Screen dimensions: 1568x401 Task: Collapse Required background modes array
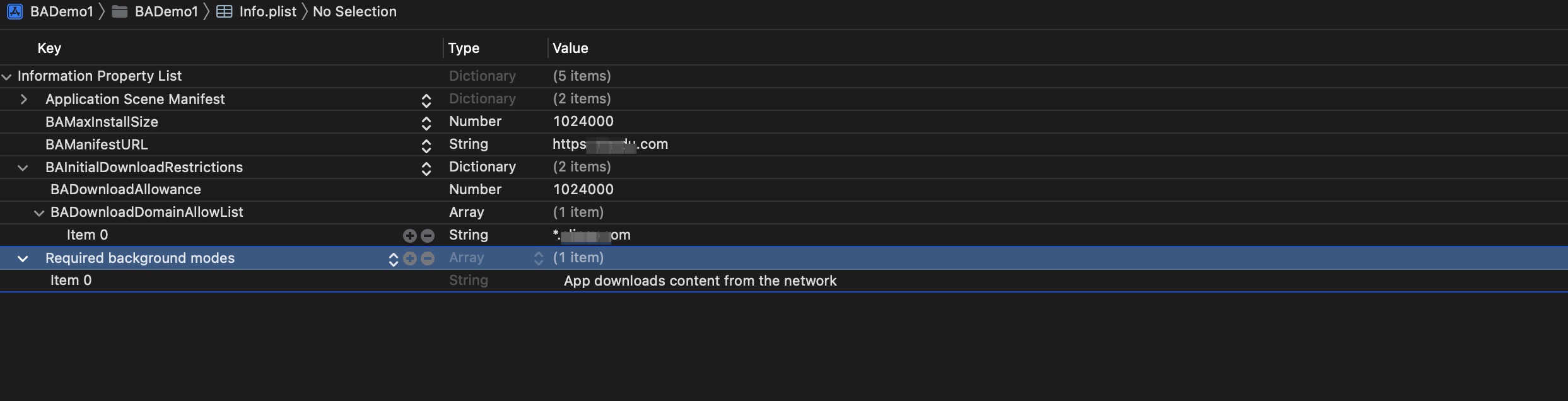(x=23, y=259)
